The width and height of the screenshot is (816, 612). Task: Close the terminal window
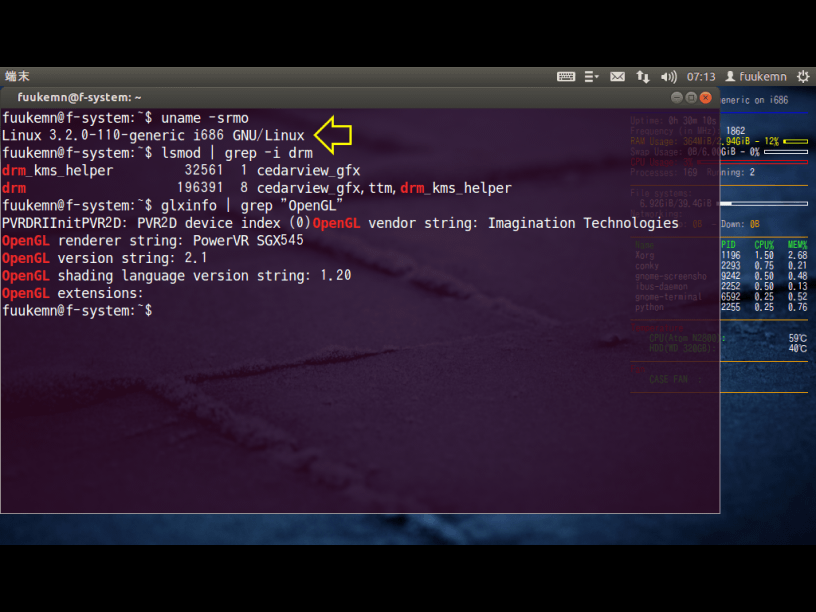706,97
